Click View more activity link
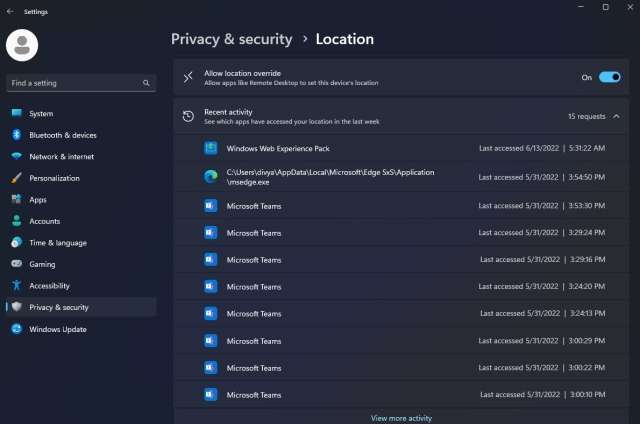This screenshot has height=424, width=640. coord(401,418)
